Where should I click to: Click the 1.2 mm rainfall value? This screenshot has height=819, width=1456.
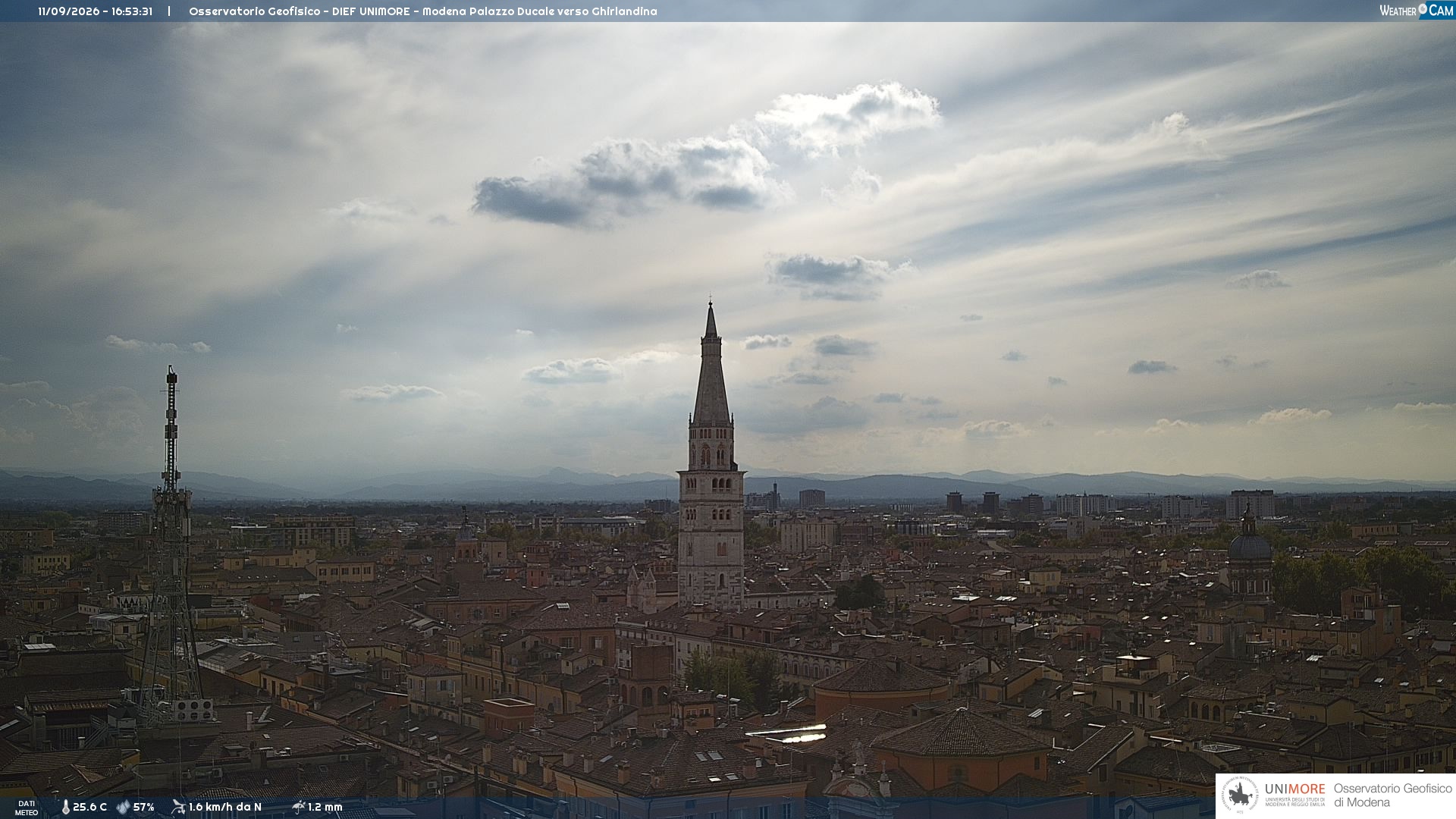coord(325,807)
